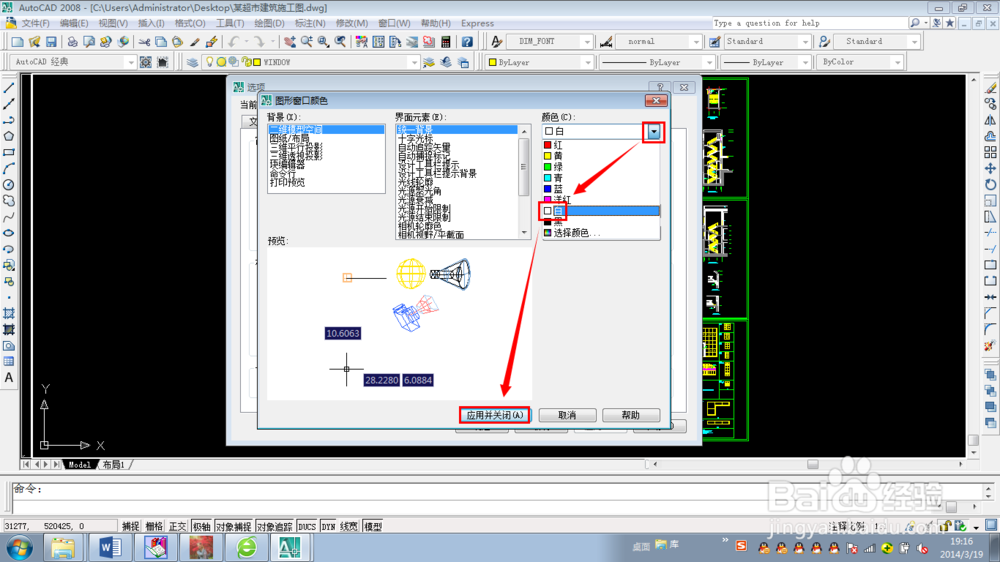Click the Undo arrow icon
This screenshot has width=1000, height=562.
[233, 41]
